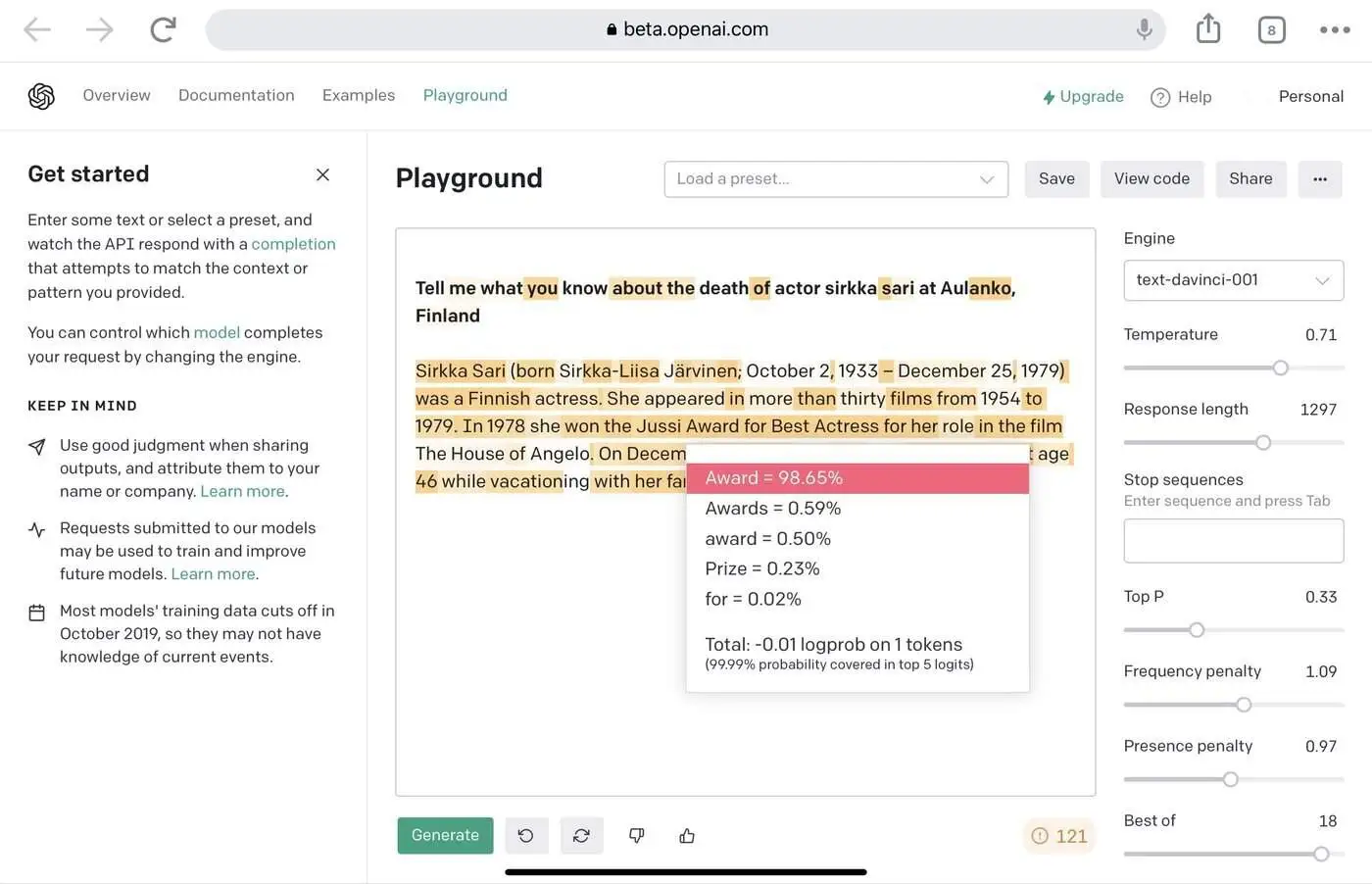Image resolution: width=1372 pixels, height=884 pixels.
Task: Share the playground prompt
Action: (x=1250, y=179)
